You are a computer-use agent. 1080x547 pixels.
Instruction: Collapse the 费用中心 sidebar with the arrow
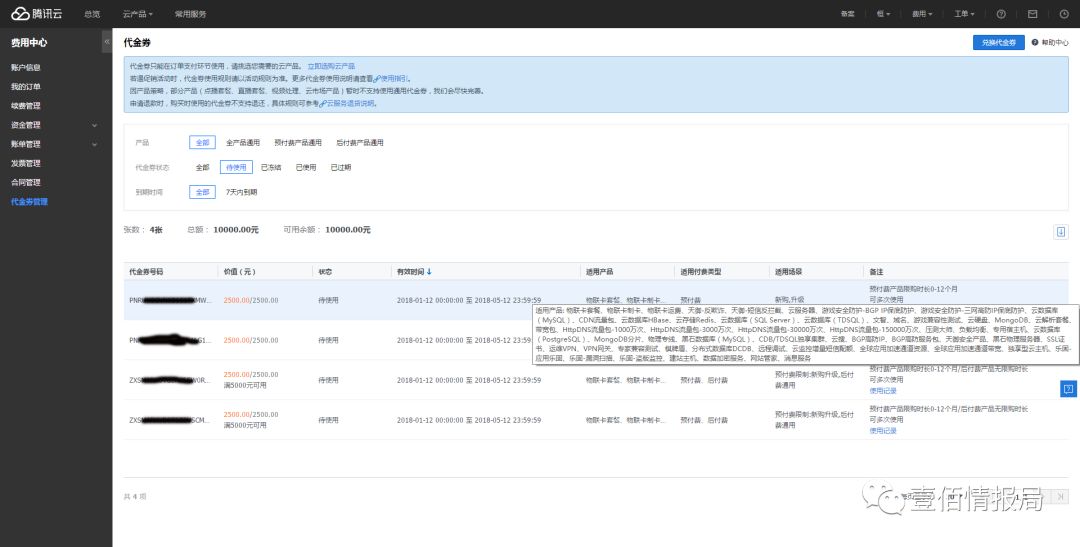pyautogui.click(x=107, y=42)
